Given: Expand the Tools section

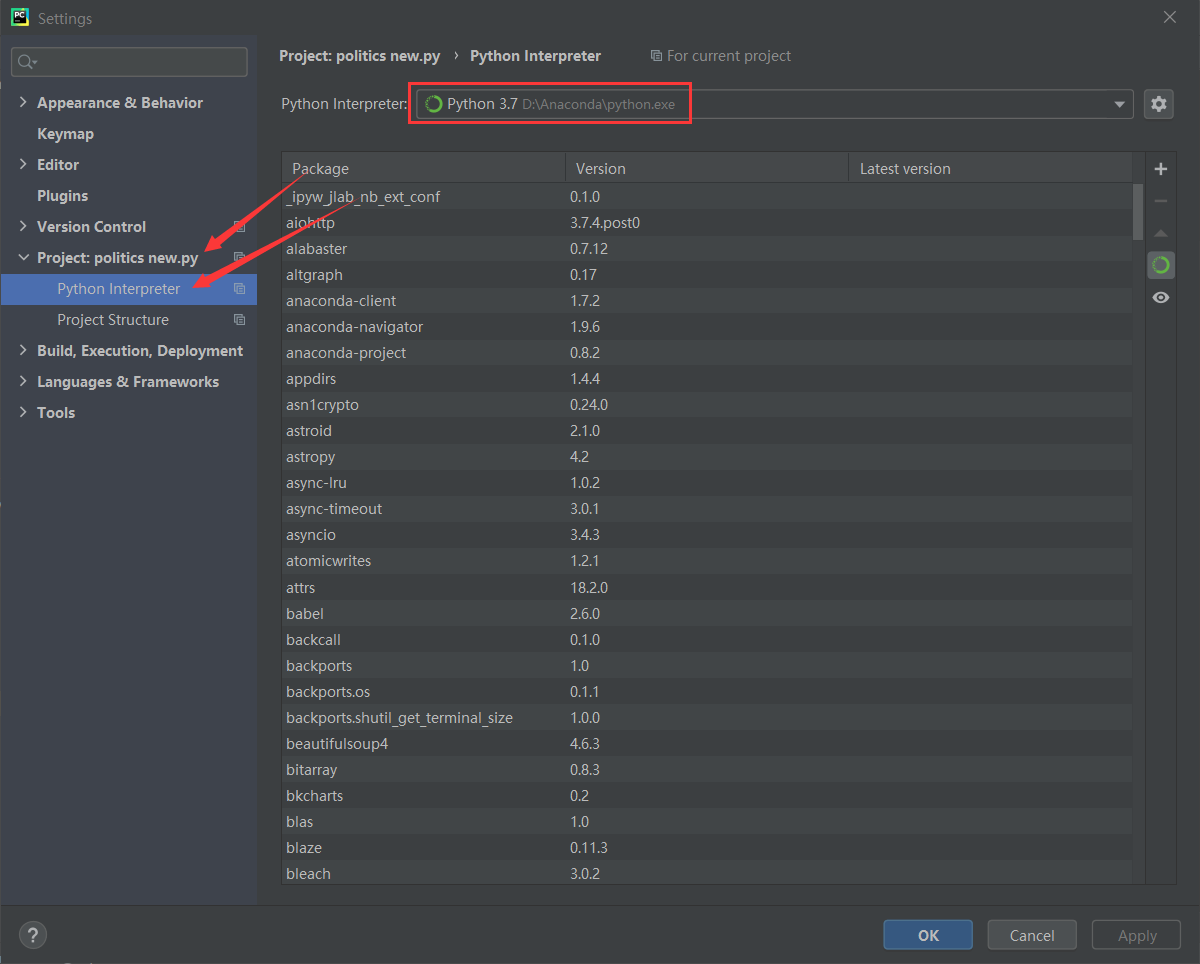Looking at the screenshot, I should click(24, 413).
